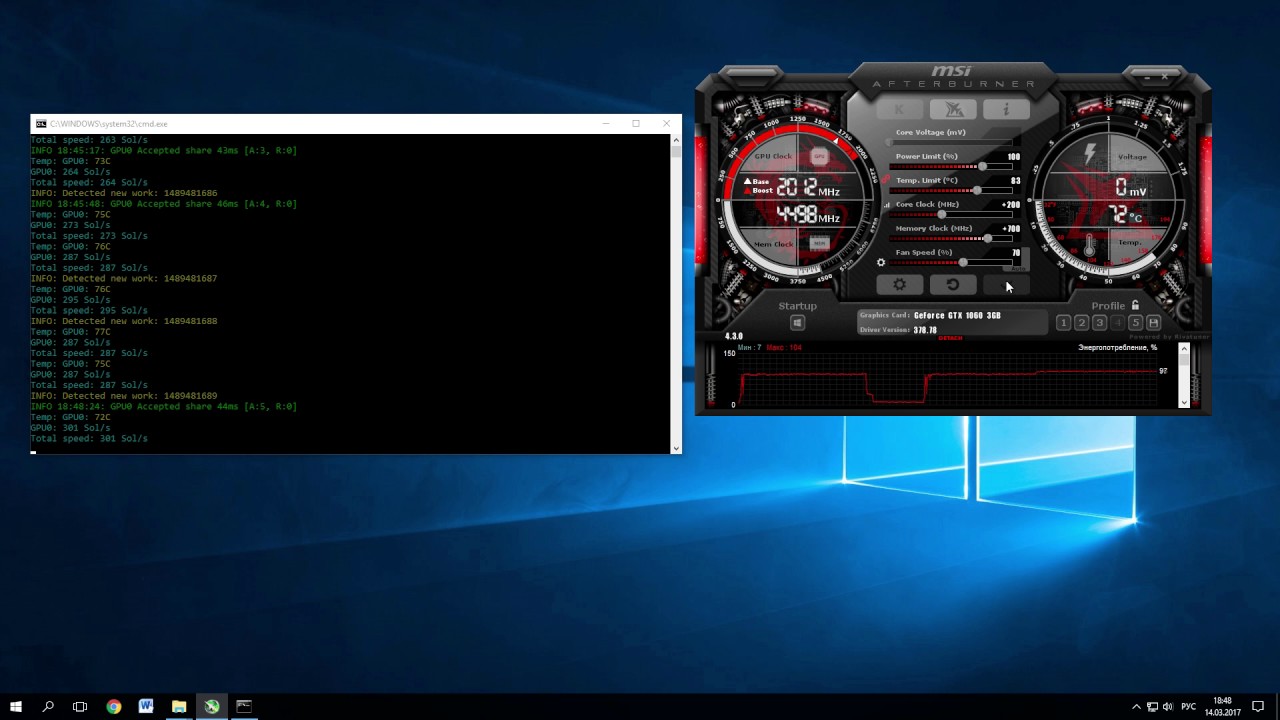
Task: Open the Action Center notifications icon
Action: pyautogui.click(x=1258, y=707)
